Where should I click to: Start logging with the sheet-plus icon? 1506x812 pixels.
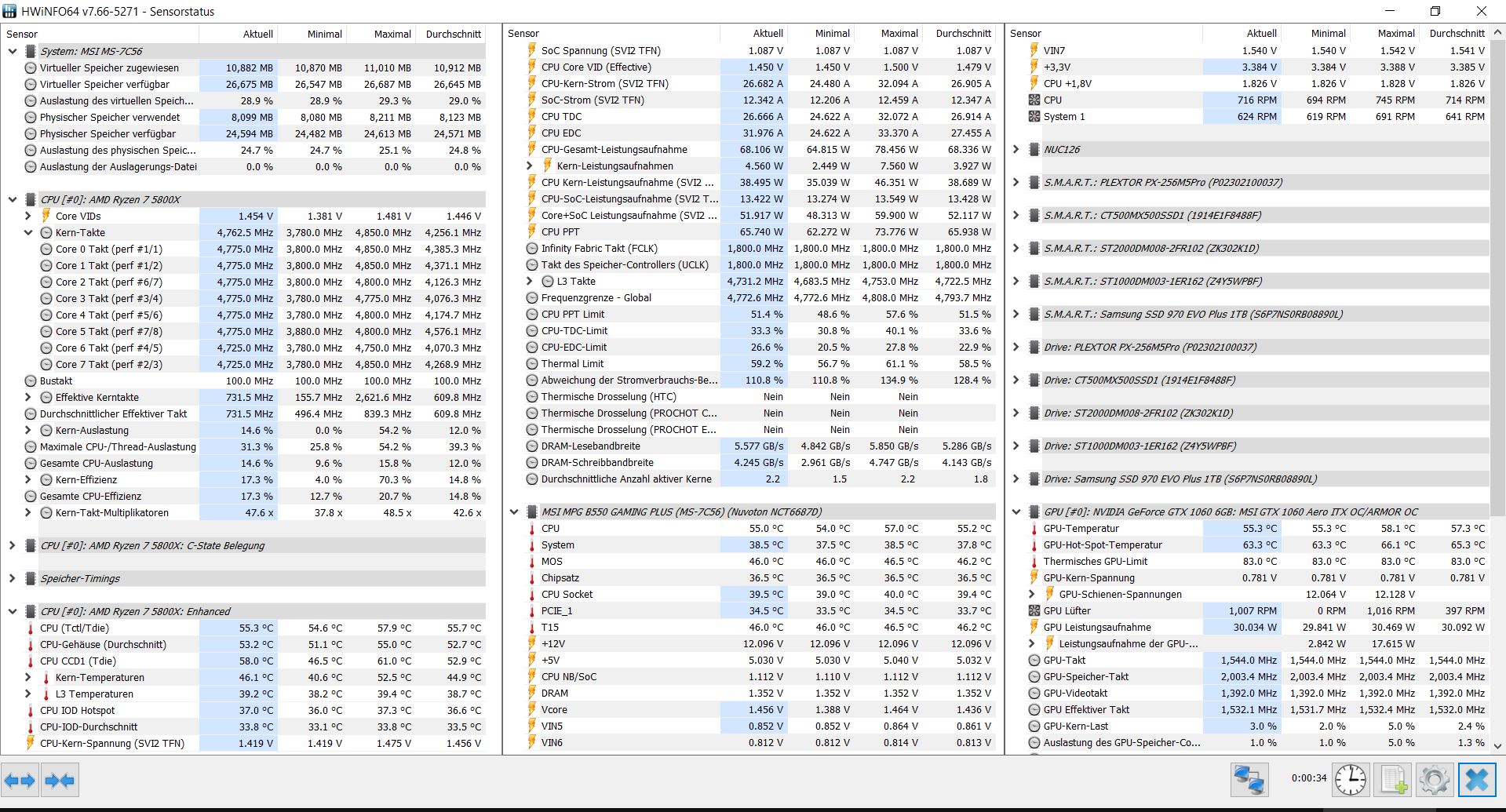1393,781
